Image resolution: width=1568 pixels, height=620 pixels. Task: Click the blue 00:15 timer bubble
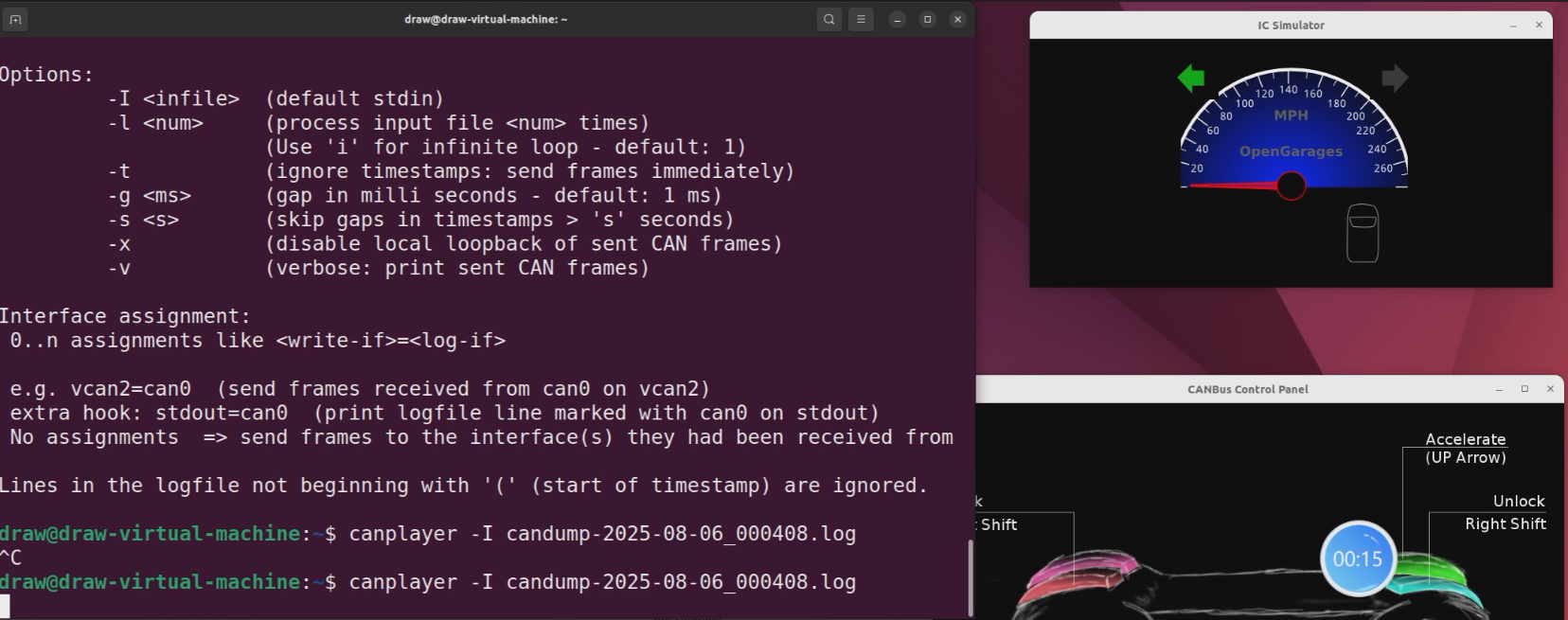pyautogui.click(x=1358, y=558)
